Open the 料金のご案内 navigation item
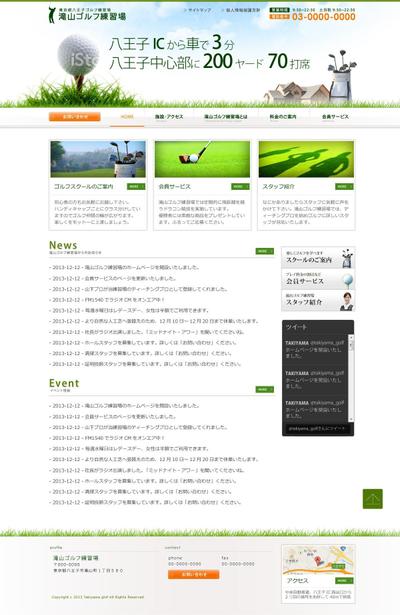 click(282, 117)
